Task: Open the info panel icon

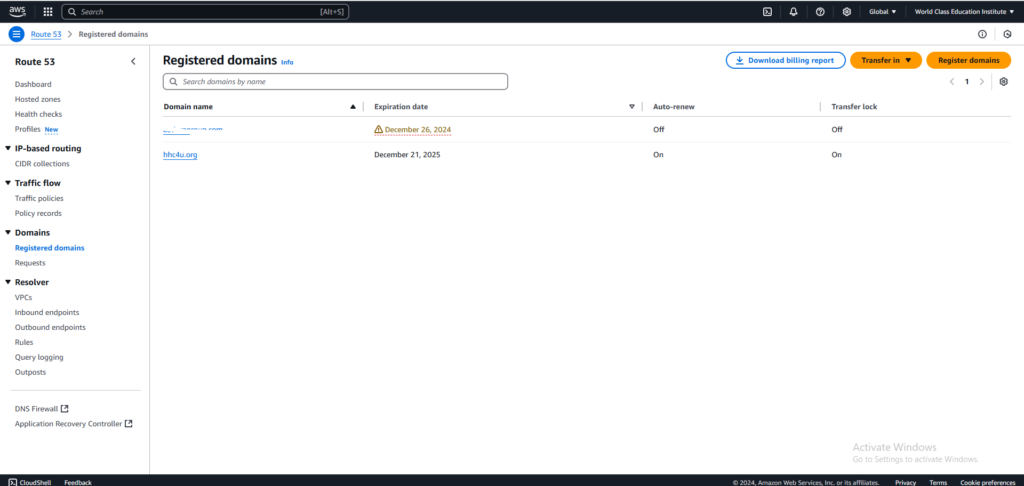Action: click(x=982, y=34)
